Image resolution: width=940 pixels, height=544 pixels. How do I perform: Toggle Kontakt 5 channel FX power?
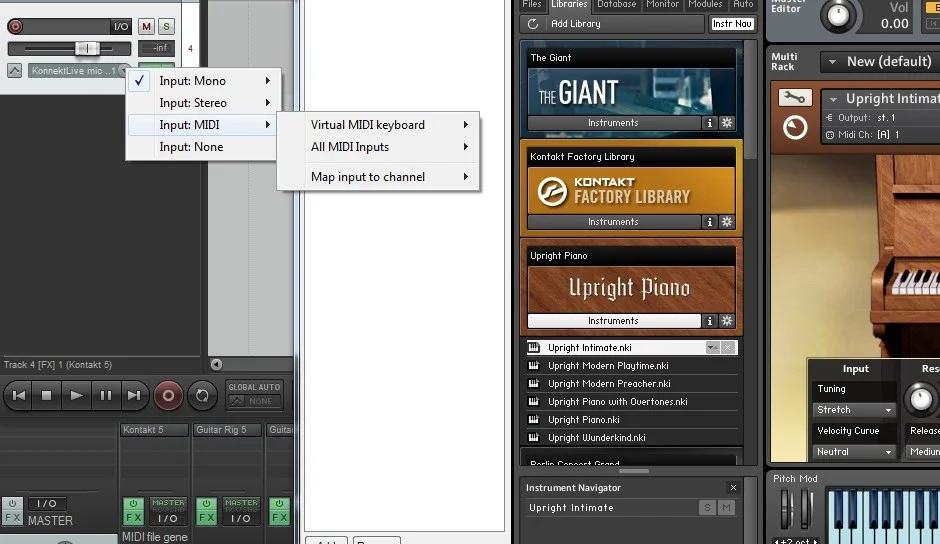click(x=134, y=503)
